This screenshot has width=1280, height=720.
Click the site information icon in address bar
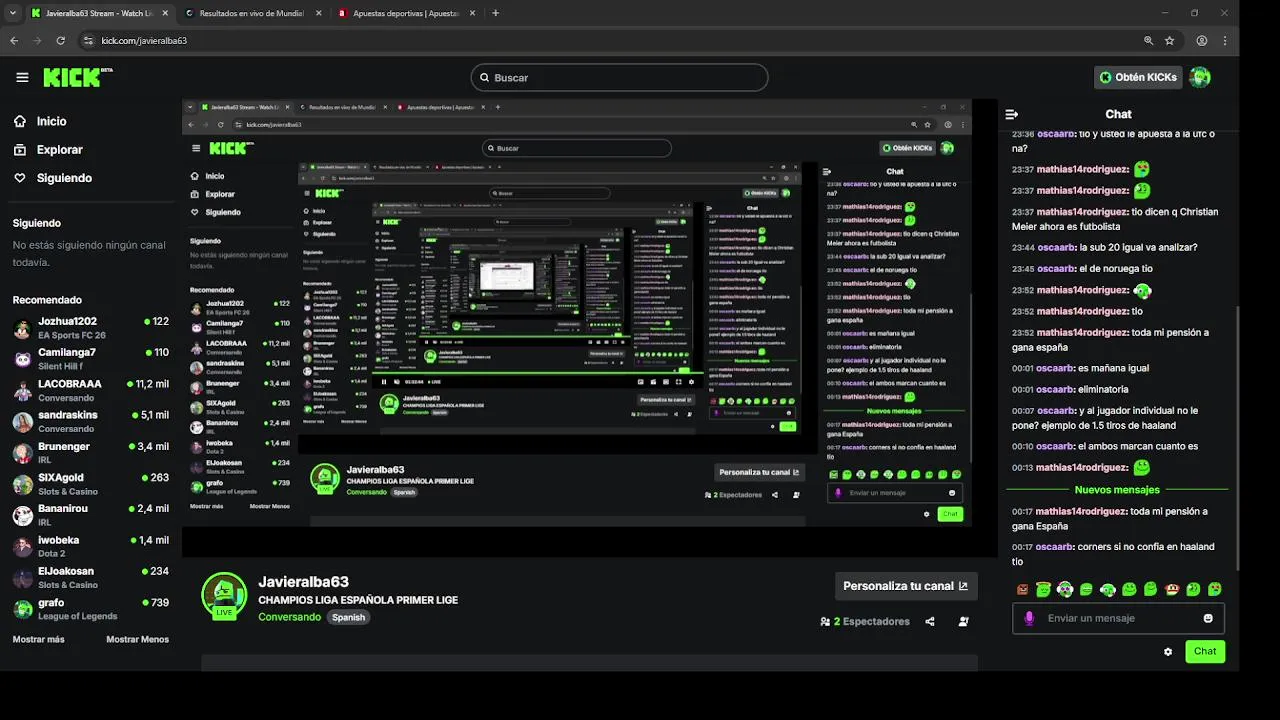(88, 40)
